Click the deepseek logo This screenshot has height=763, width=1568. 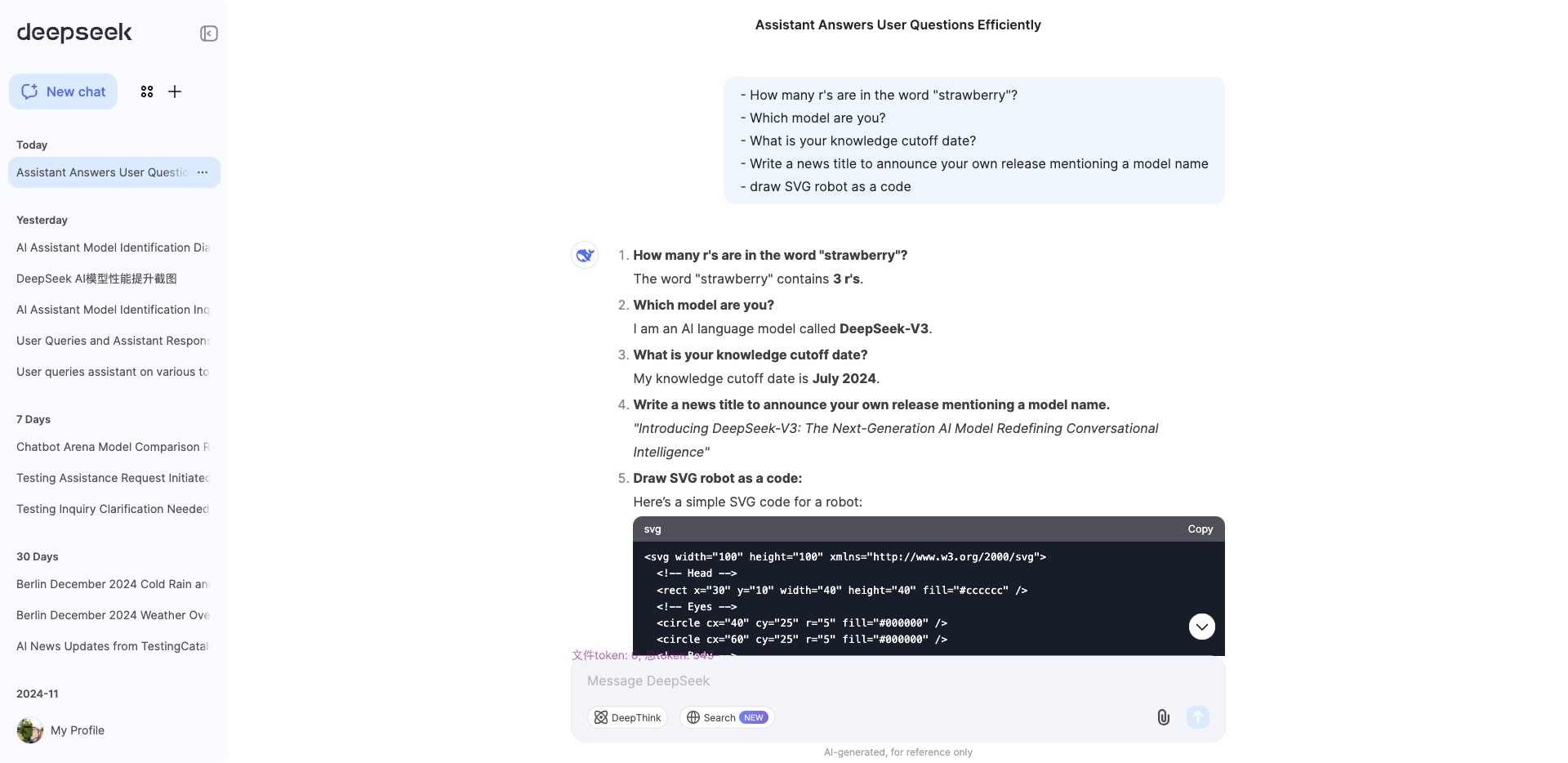click(74, 33)
